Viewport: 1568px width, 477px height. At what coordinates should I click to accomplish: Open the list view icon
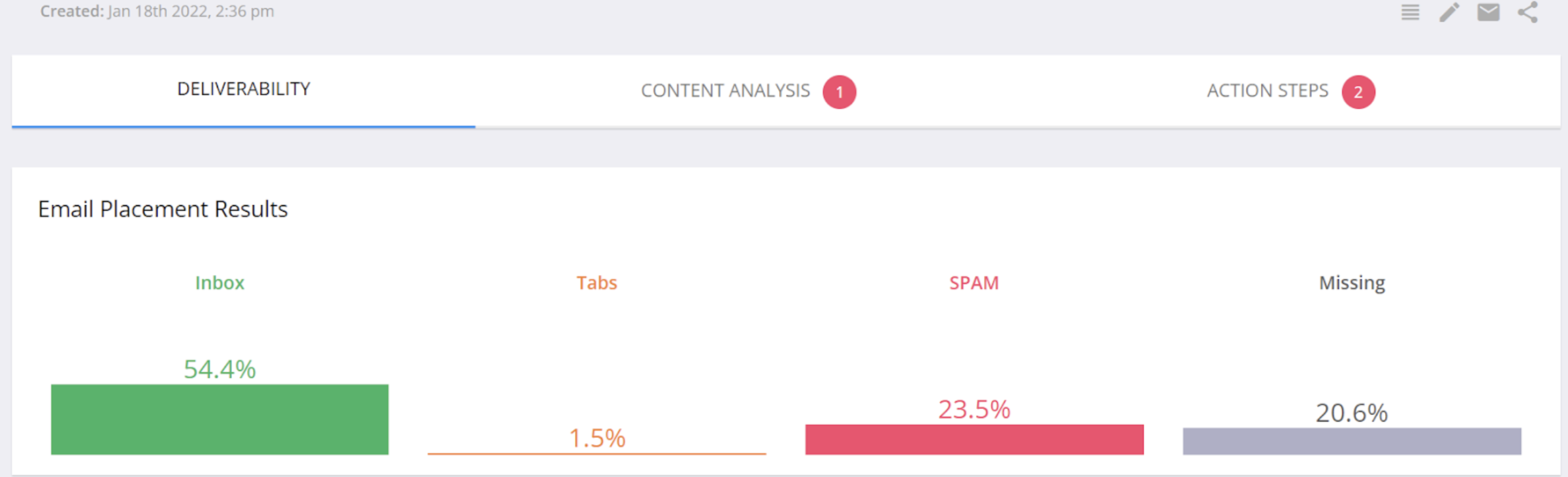pyautogui.click(x=1411, y=12)
